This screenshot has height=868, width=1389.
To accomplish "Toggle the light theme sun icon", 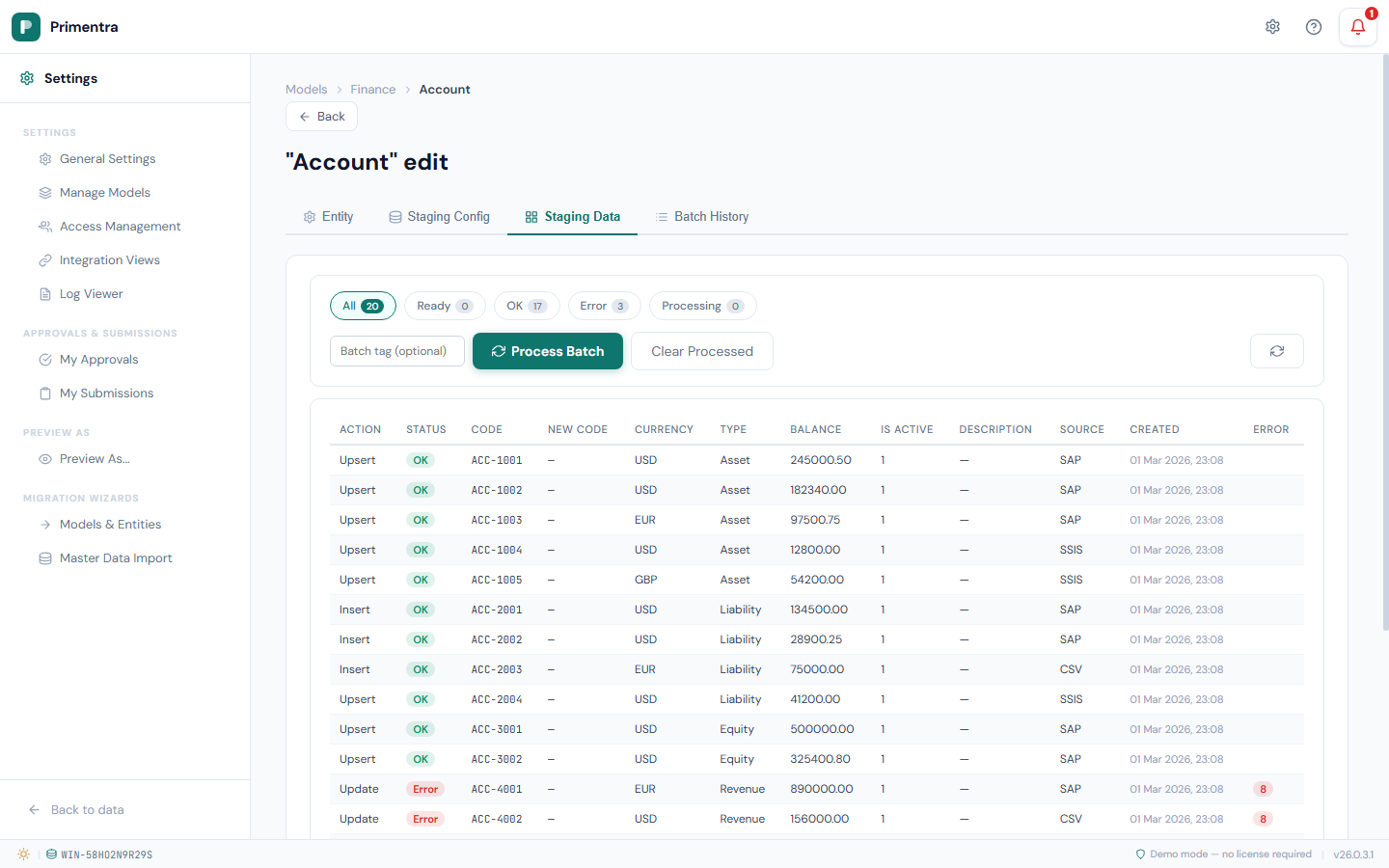I will 23,854.
